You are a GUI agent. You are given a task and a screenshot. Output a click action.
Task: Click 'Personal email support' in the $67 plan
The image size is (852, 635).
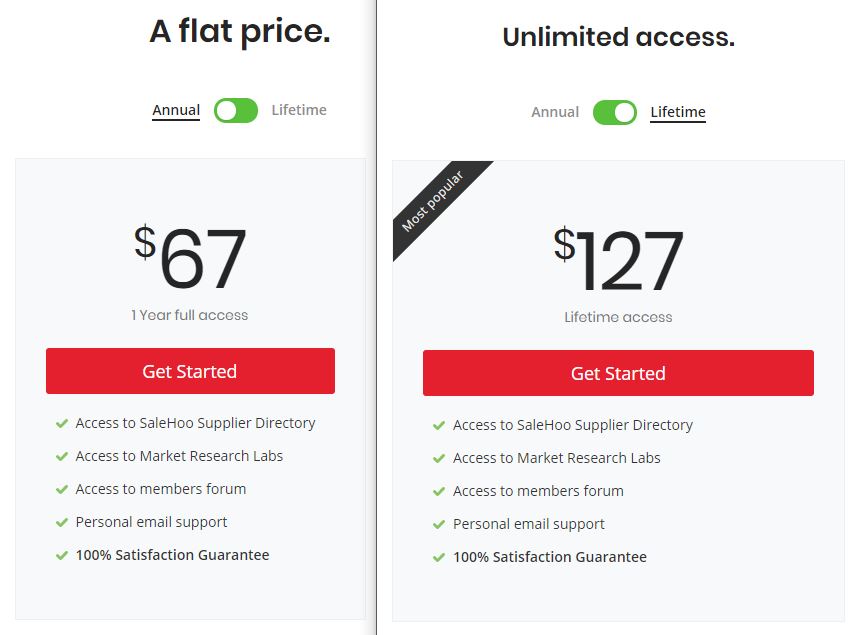pos(151,522)
